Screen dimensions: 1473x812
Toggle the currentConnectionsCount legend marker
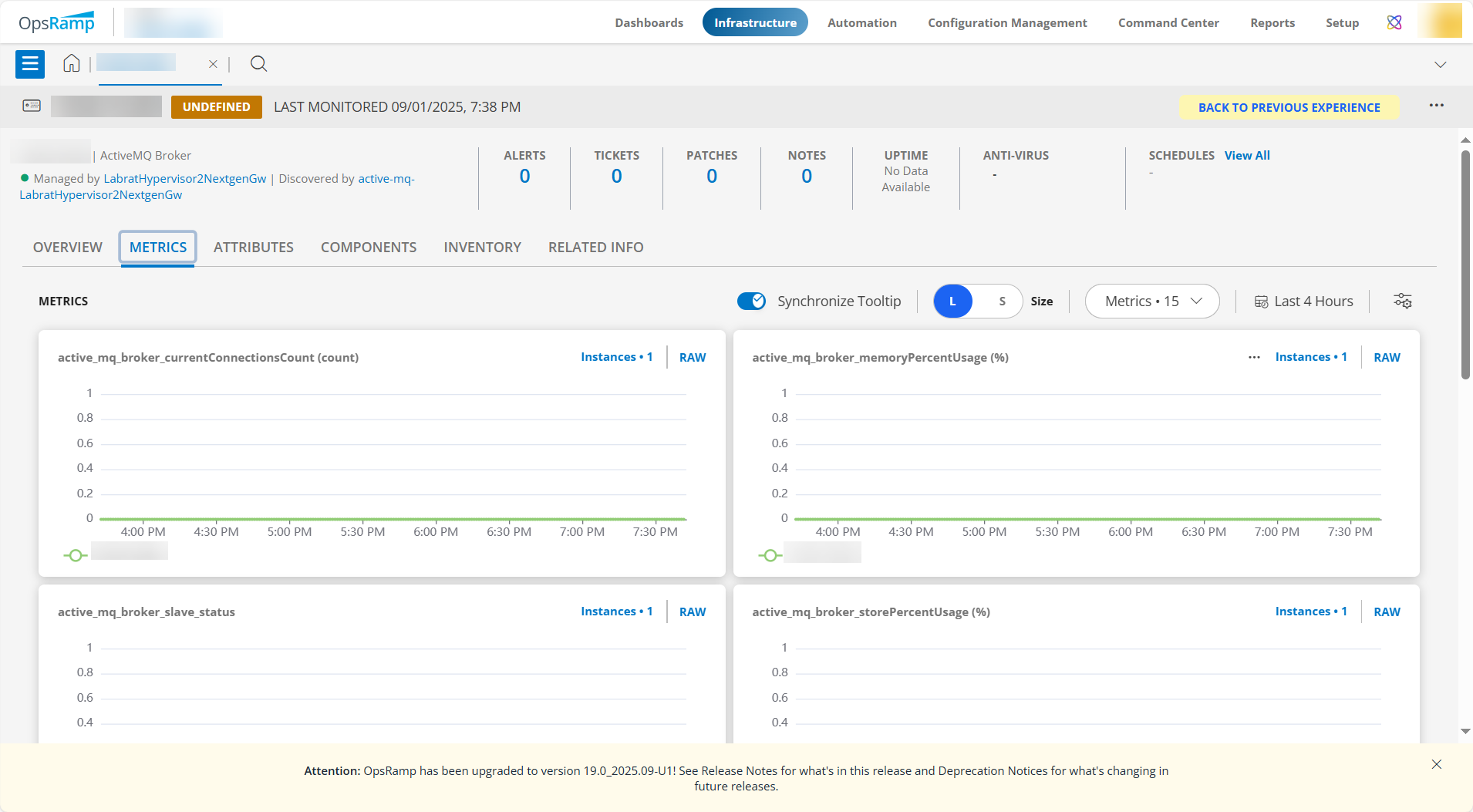click(x=75, y=555)
